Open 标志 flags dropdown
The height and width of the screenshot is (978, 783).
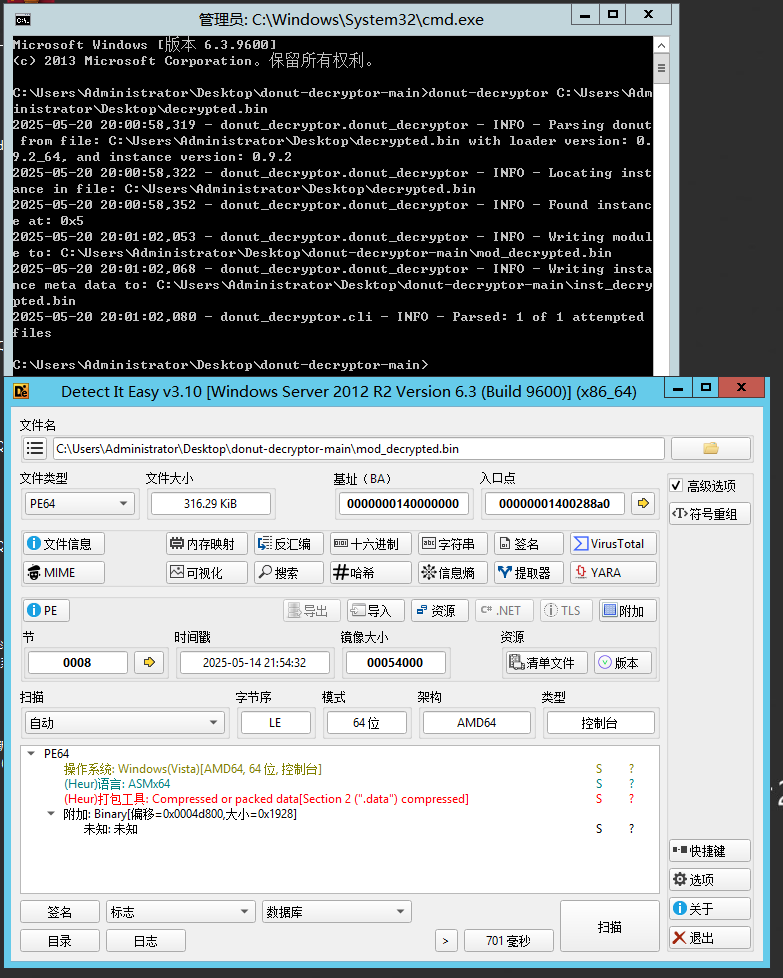click(x=180, y=912)
